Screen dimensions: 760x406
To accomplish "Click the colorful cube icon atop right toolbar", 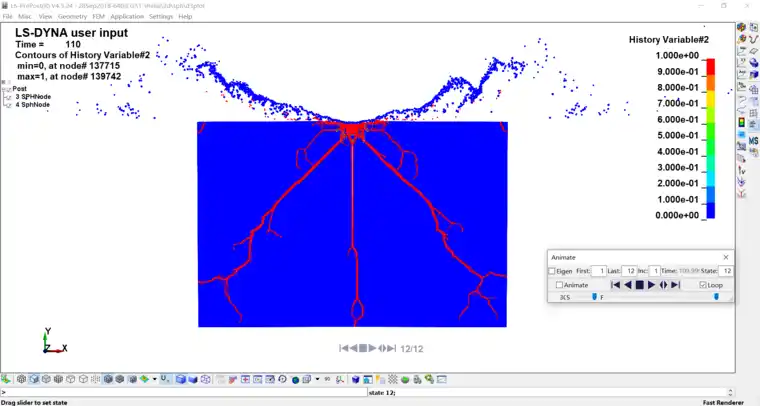I will [x=741, y=27].
